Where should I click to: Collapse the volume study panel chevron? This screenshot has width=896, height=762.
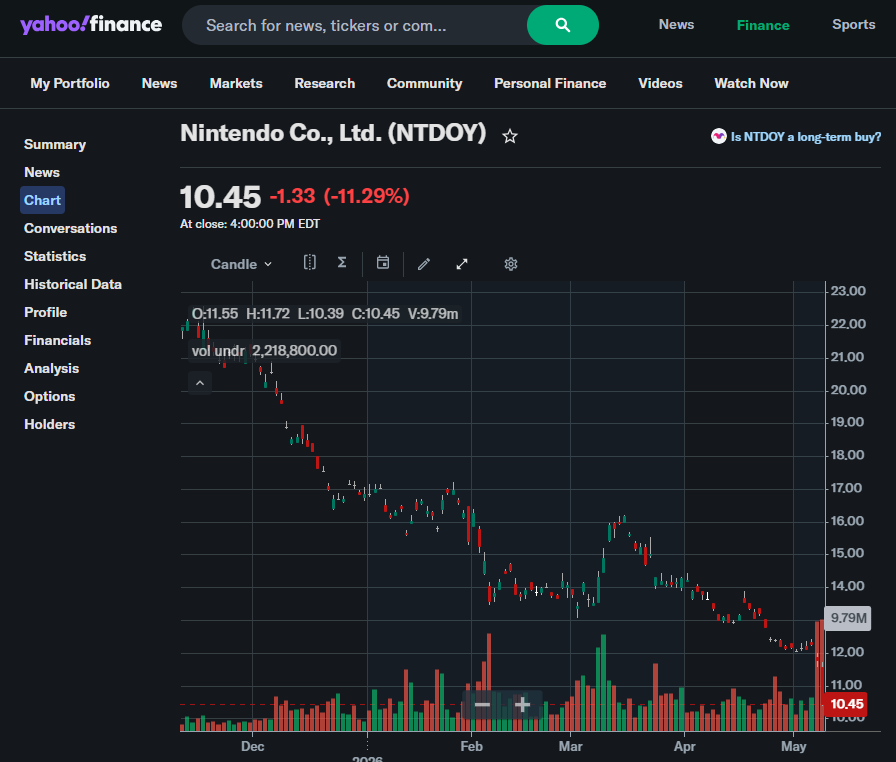point(200,383)
